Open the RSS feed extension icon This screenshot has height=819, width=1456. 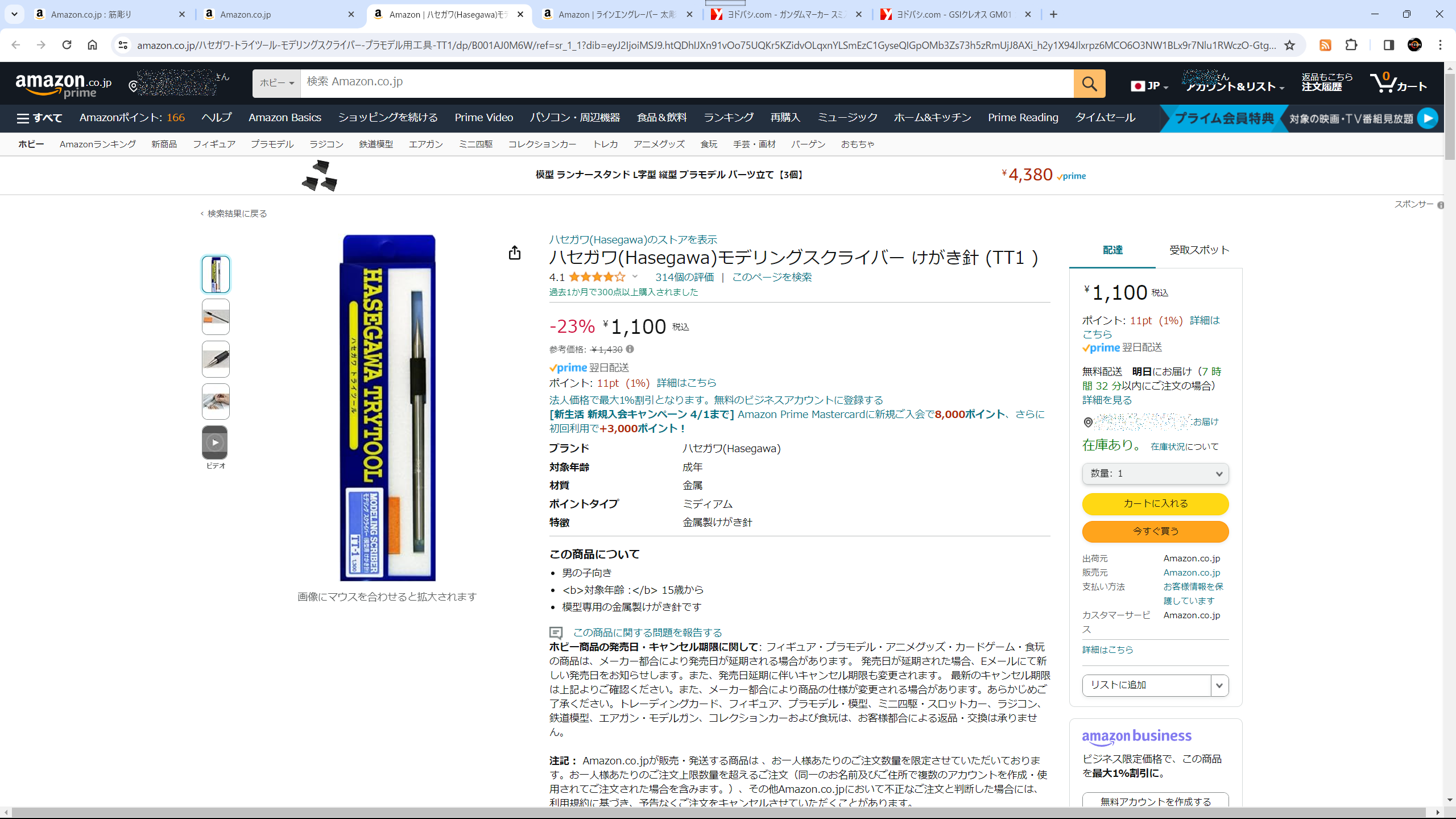1325,45
